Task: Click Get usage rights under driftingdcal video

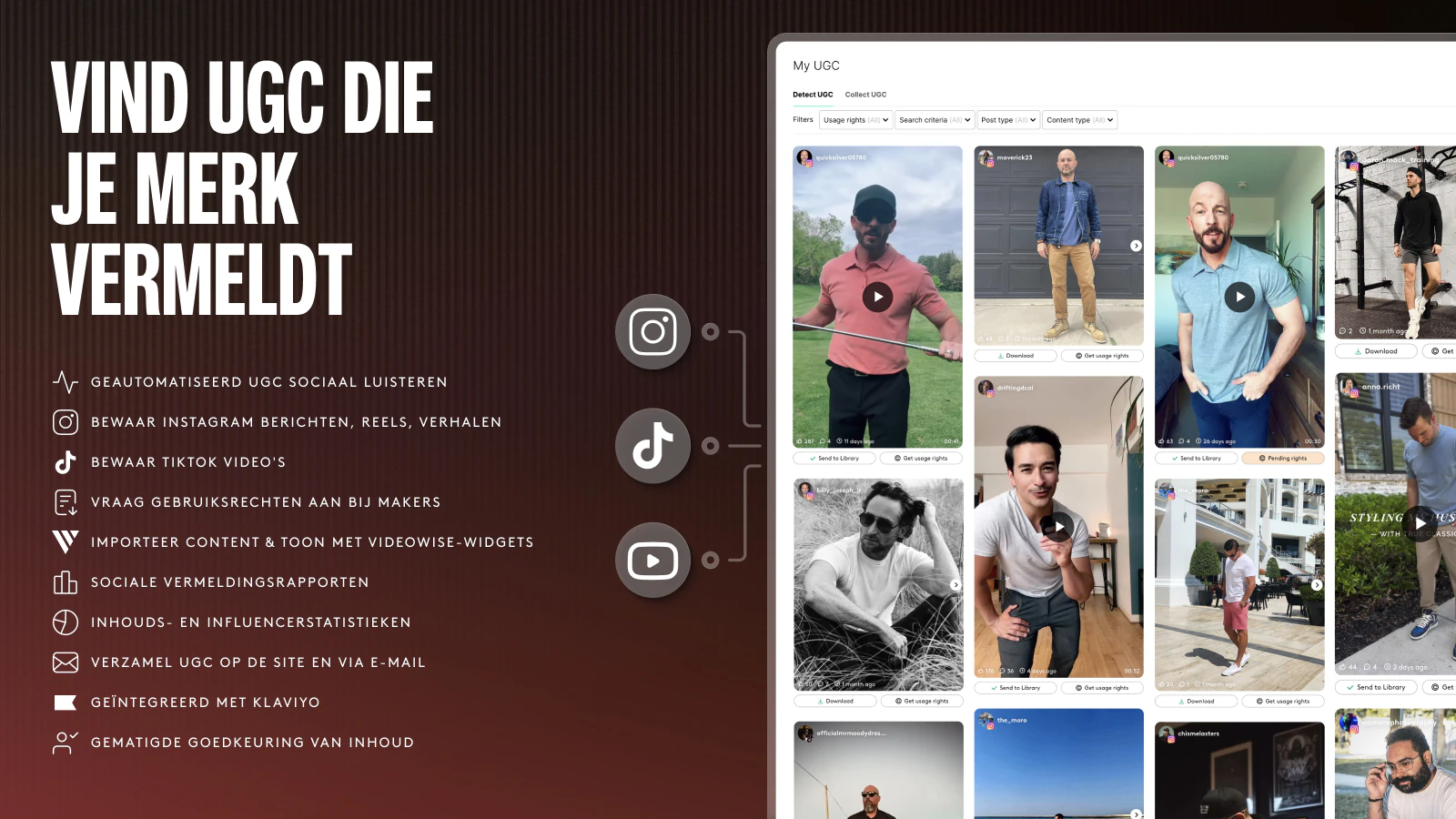Action: (1102, 688)
